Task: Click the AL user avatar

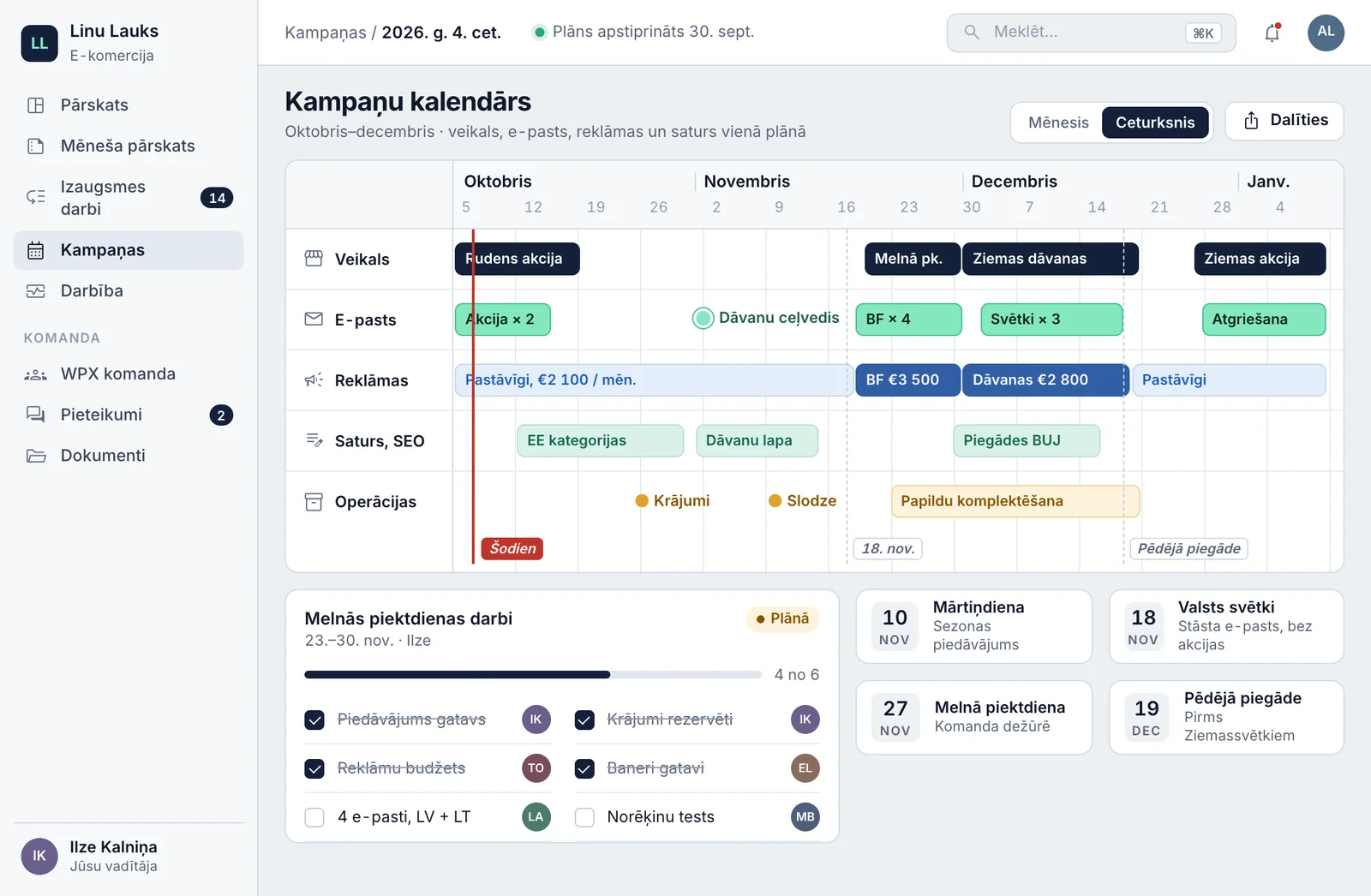Action: point(1326,33)
